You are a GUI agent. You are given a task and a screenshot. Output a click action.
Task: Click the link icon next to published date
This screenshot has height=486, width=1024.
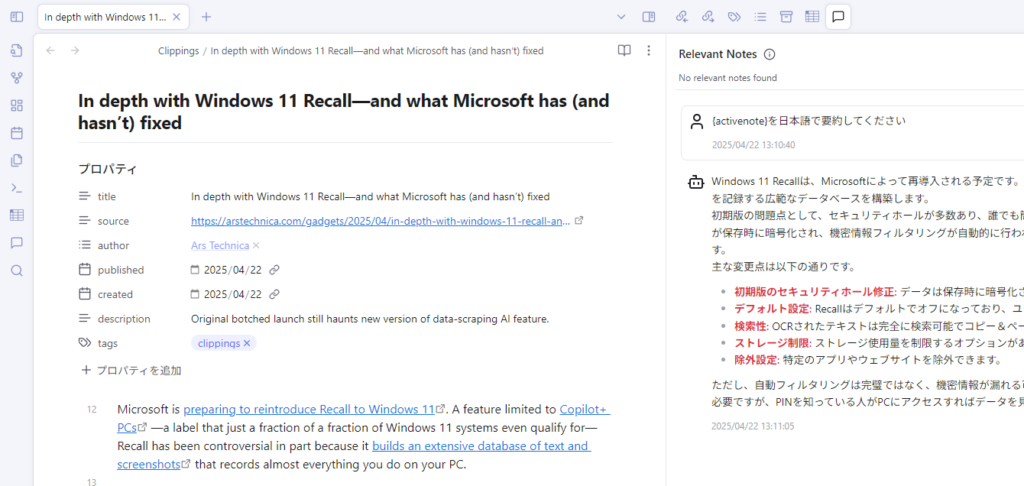pyautogui.click(x=275, y=270)
